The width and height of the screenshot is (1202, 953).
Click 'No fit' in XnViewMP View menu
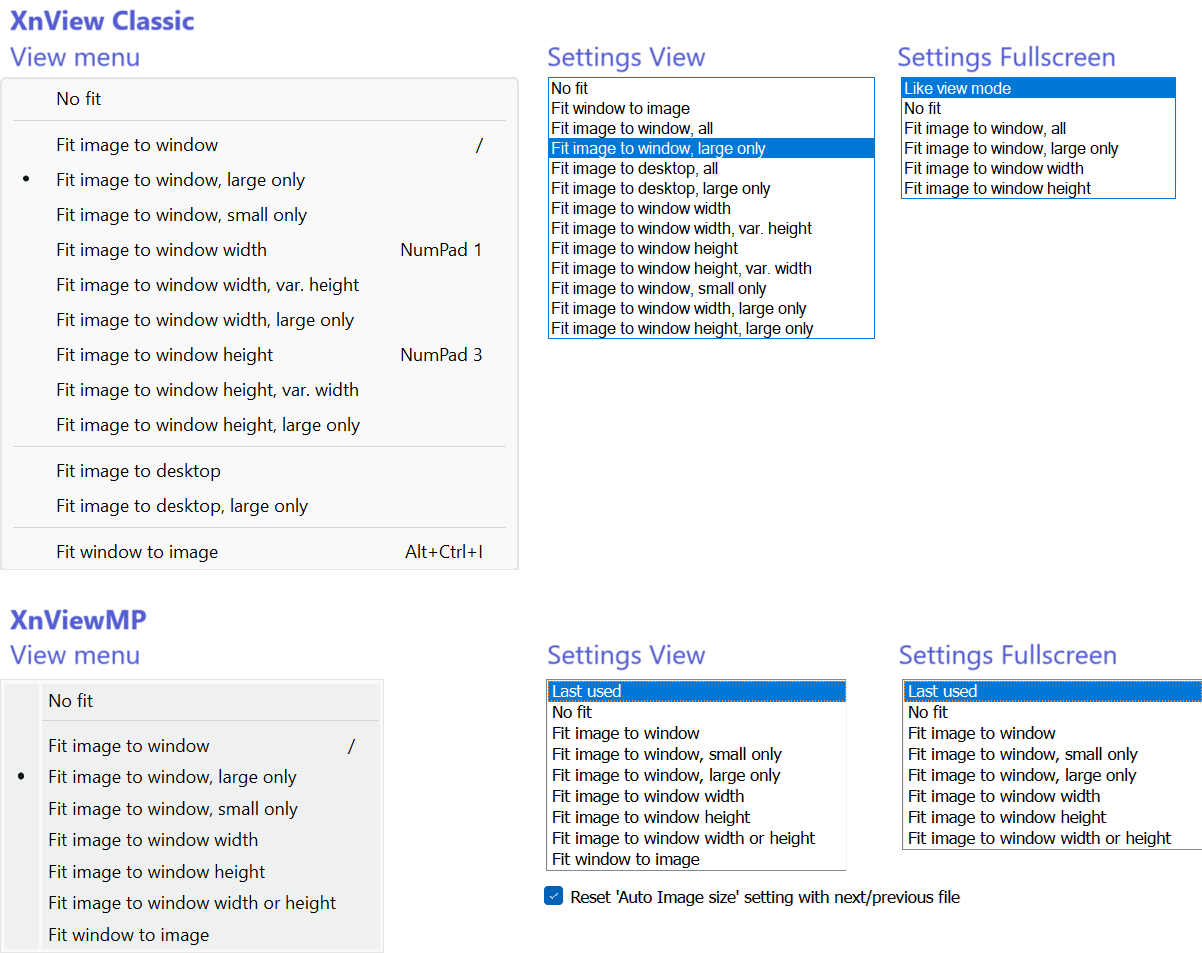[70, 701]
